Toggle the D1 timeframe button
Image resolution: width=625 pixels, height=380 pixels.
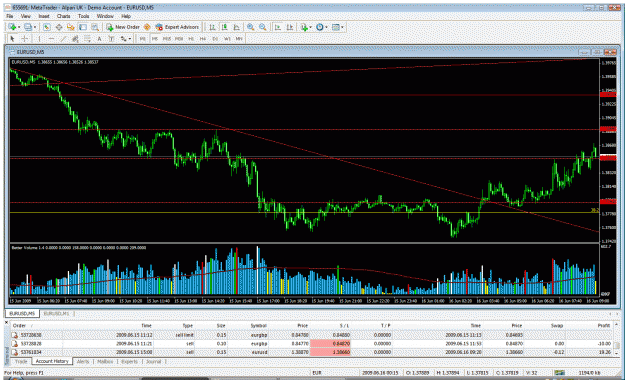215,39
